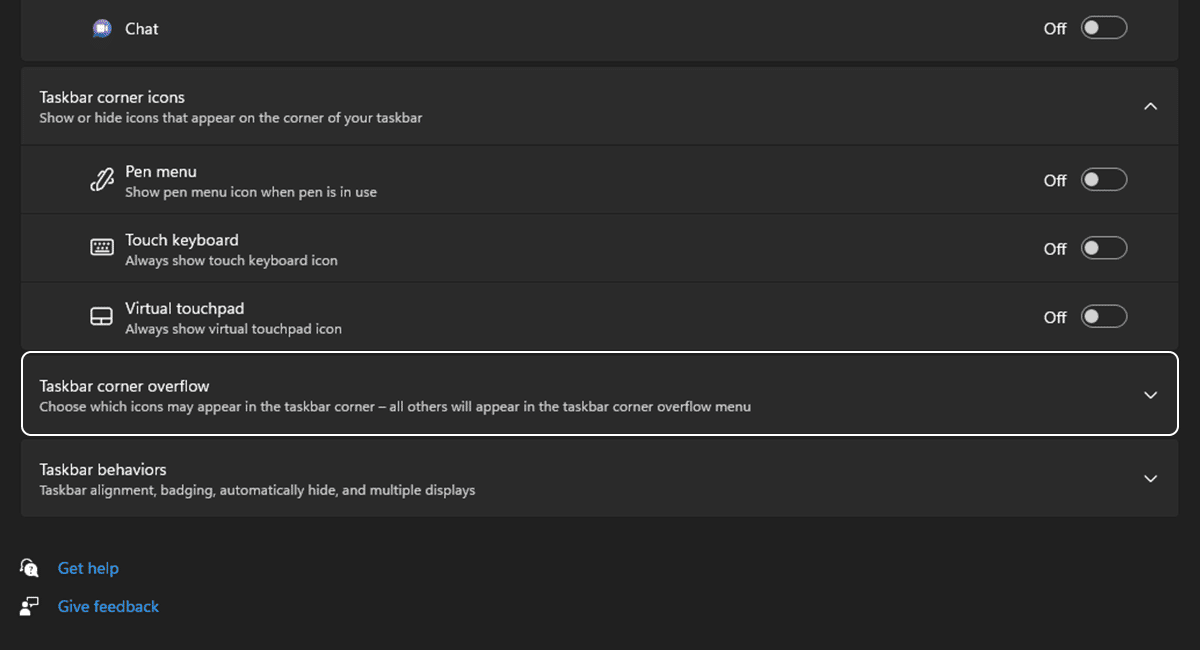Image resolution: width=1200 pixels, height=650 pixels.
Task: Click the Taskbar corner icons heading
Action: [111, 97]
